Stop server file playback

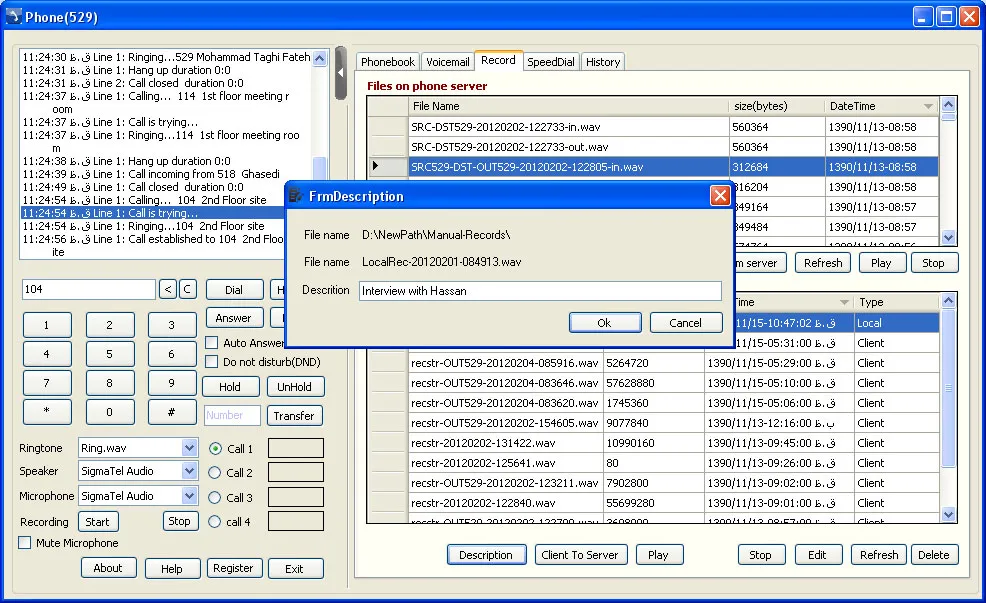[934, 263]
